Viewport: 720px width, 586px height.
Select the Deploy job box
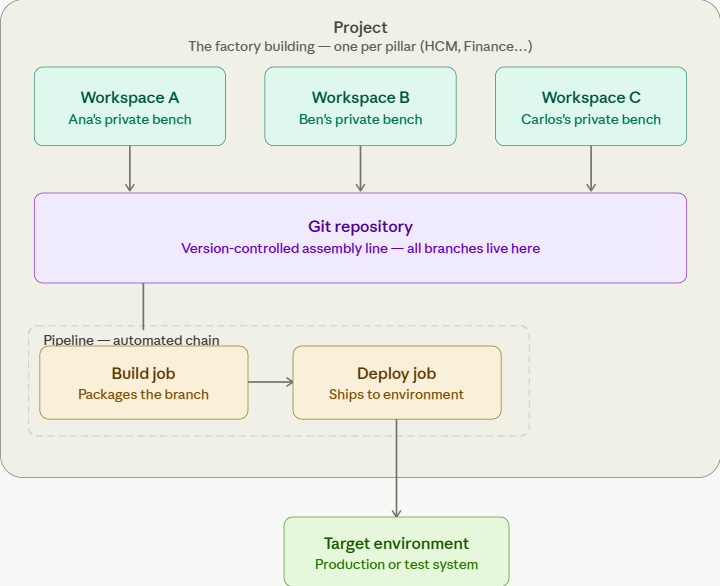[397, 383]
